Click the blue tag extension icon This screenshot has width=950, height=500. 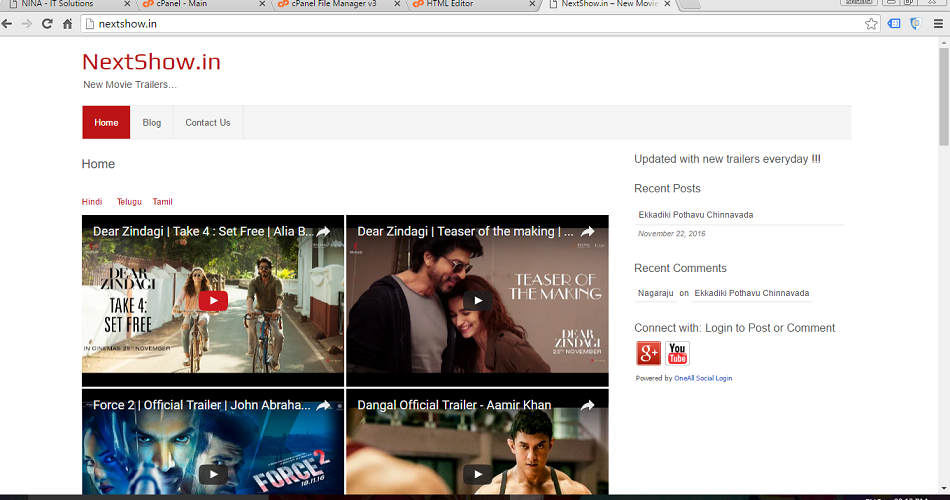894,24
